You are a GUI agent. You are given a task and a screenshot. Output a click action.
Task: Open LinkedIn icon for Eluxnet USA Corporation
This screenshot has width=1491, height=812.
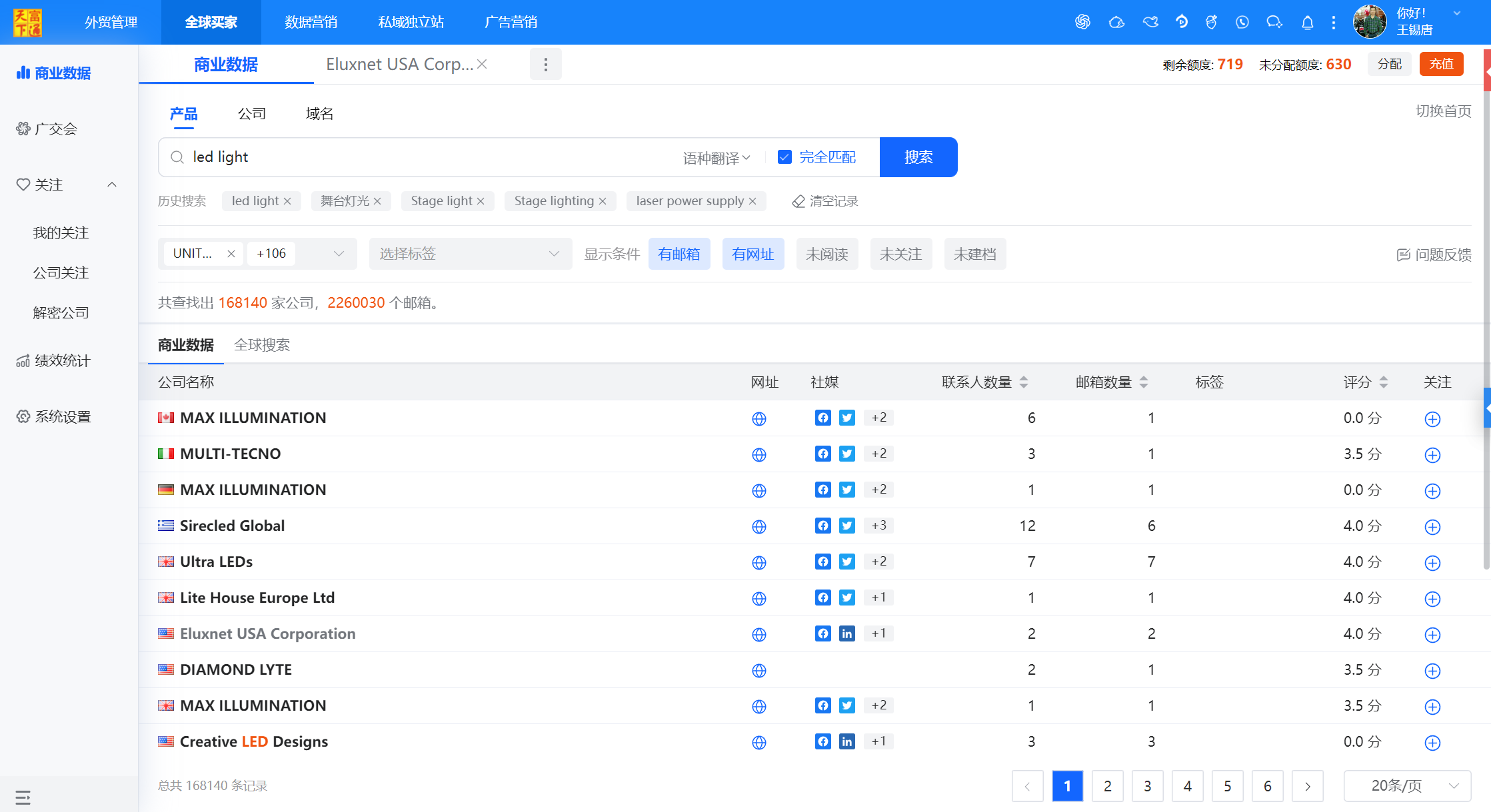click(847, 633)
